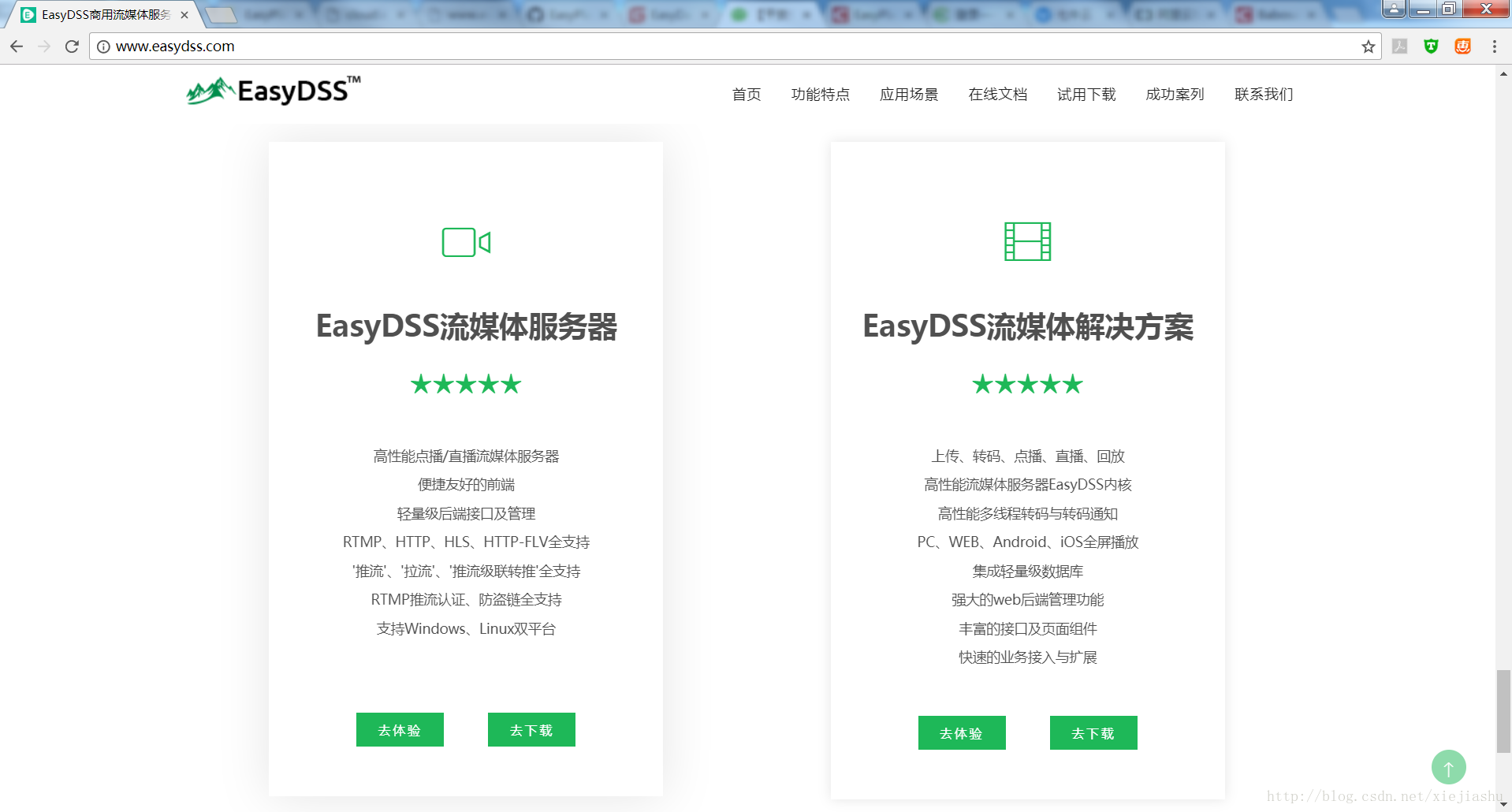Screen dimensions: 1512x812
Task: Click text 支持Windows、Linux双平台
Action: 466,628
